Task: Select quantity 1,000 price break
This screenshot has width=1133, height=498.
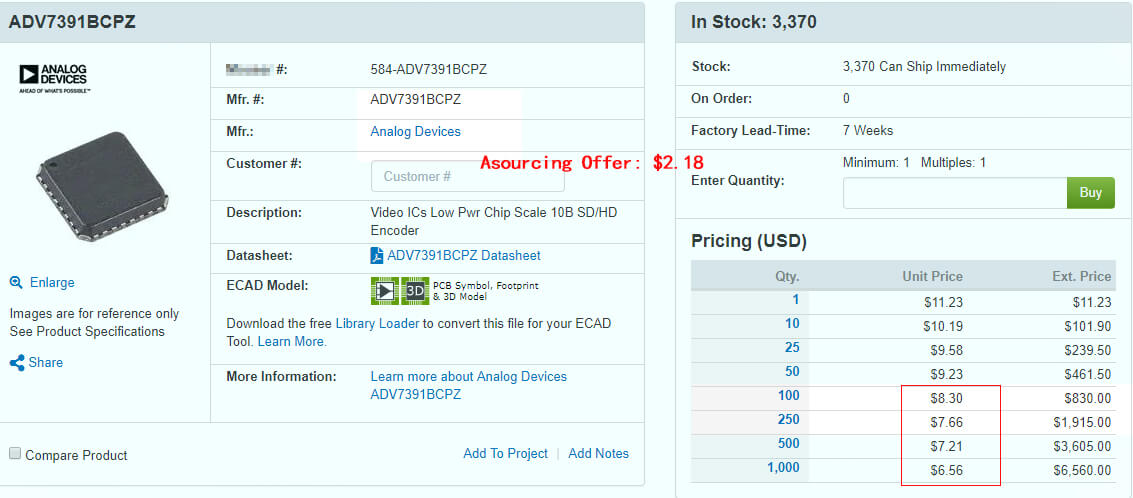Action: (783, 468)
